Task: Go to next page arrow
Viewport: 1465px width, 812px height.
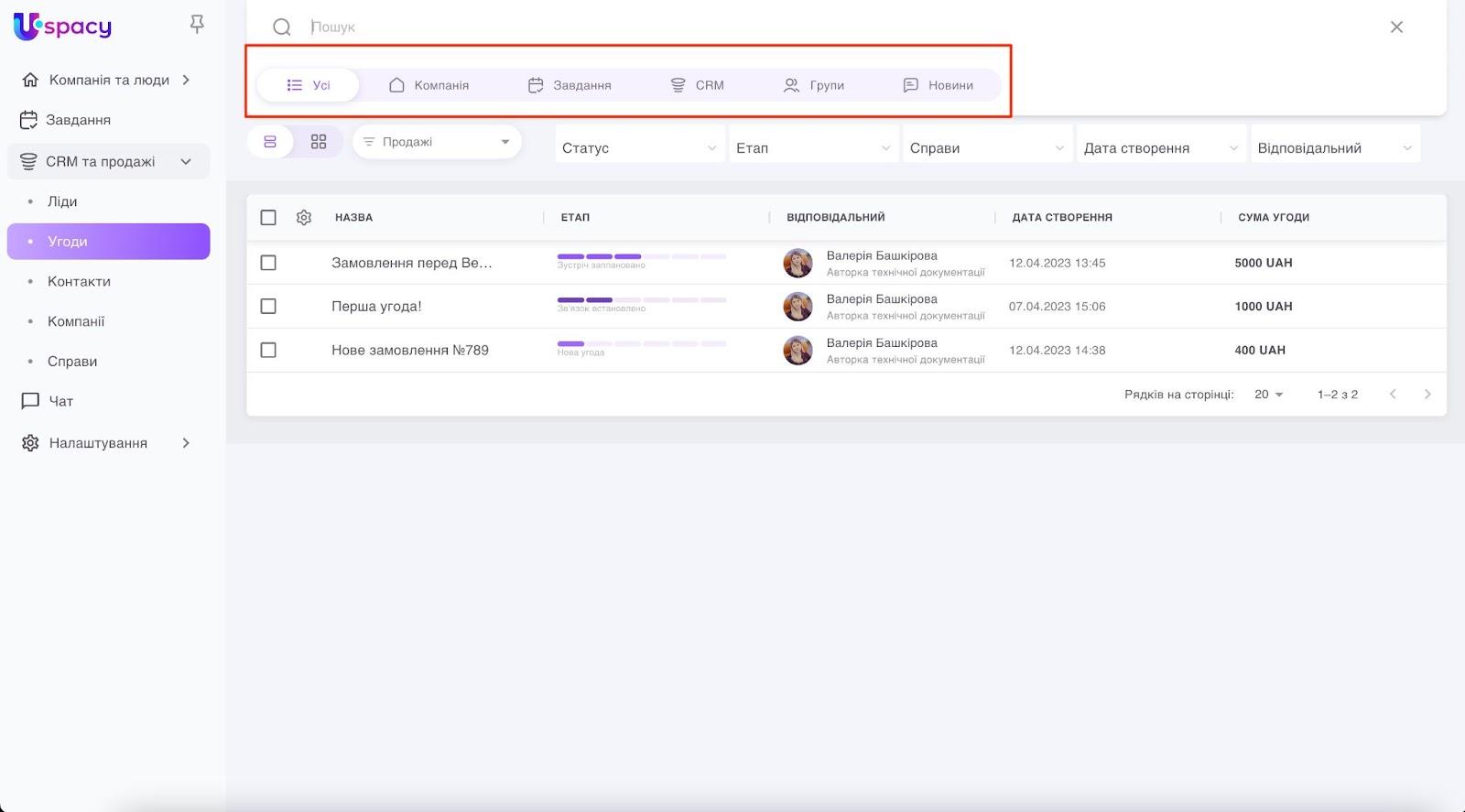Action: click(x=1427, y=395)
